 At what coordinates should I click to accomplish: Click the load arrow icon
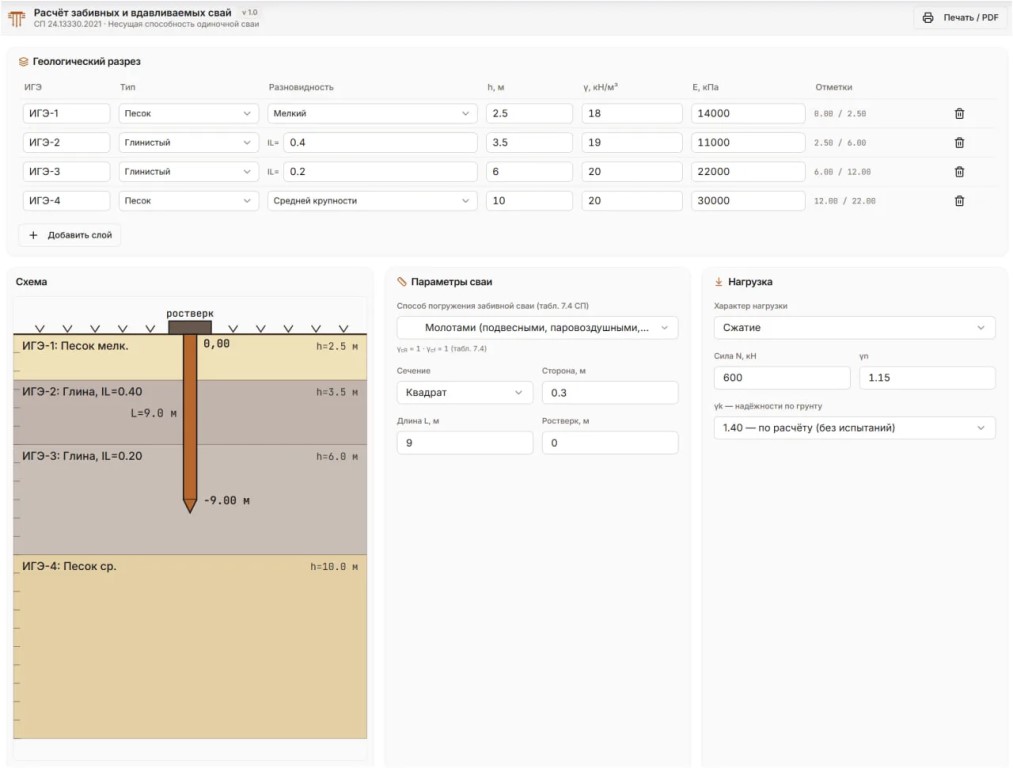point(718,282)
